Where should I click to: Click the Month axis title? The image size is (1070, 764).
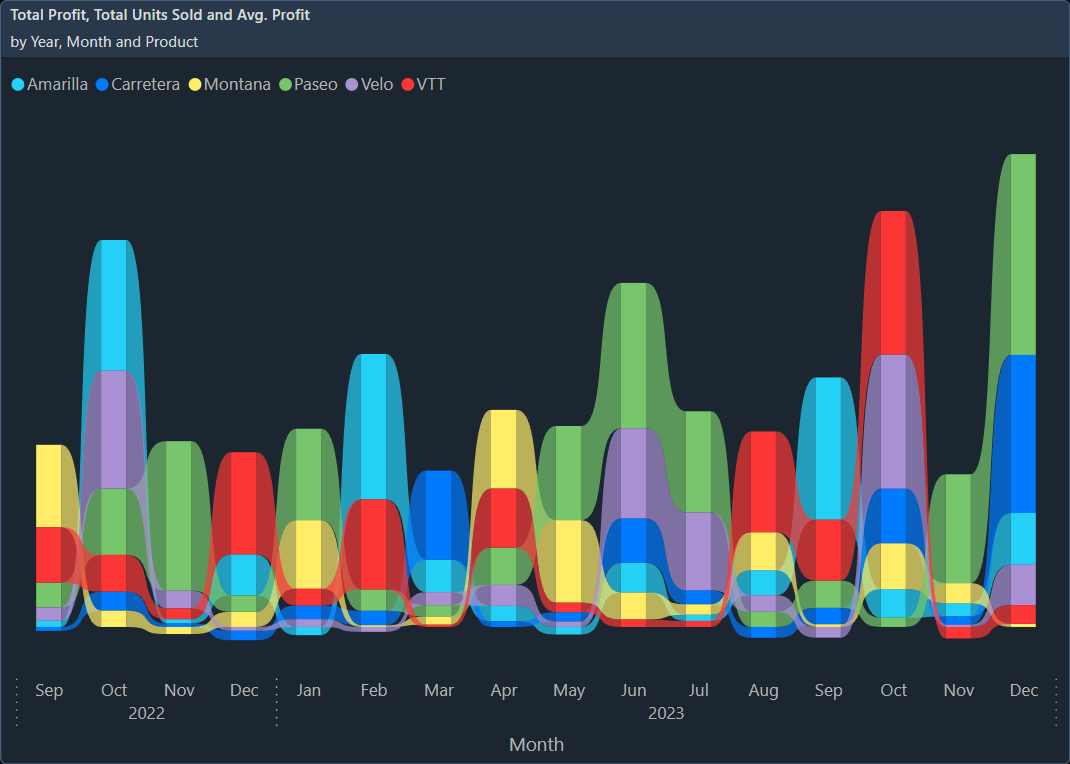point(536,744)
